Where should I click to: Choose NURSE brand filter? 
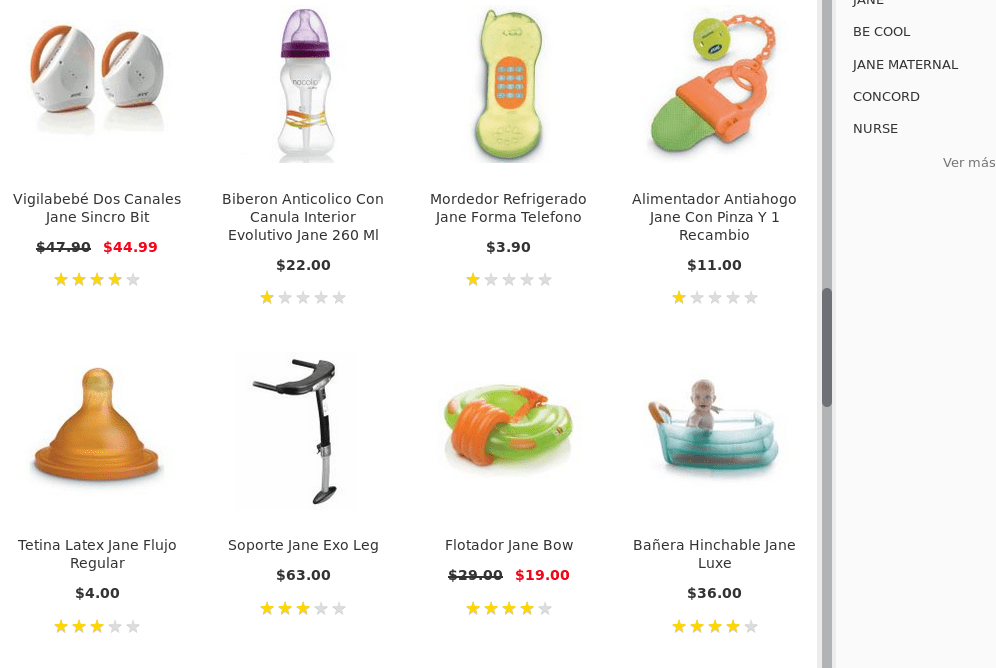click(875, 128)
